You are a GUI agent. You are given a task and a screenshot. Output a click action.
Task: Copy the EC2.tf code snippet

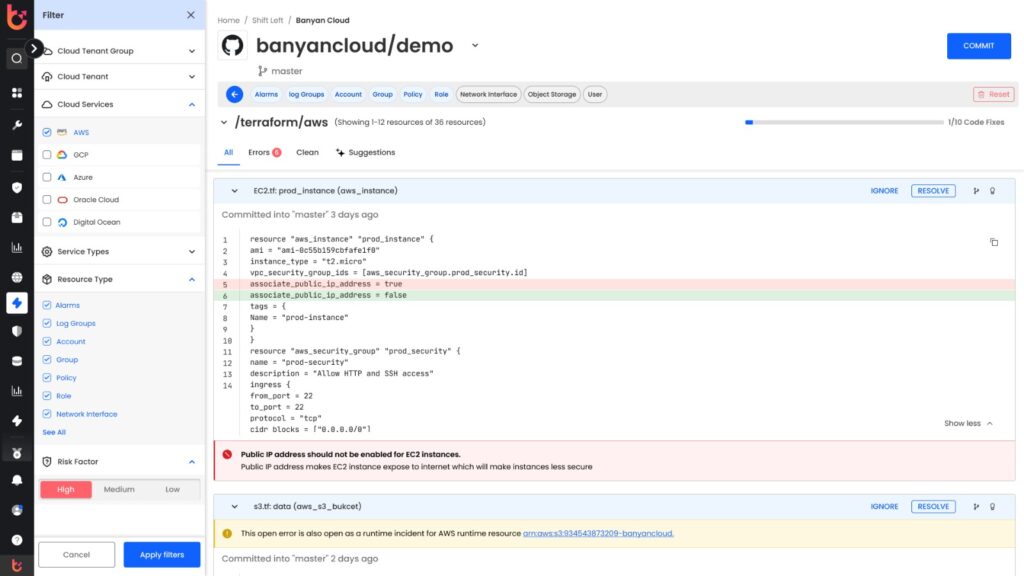[994, 242]
